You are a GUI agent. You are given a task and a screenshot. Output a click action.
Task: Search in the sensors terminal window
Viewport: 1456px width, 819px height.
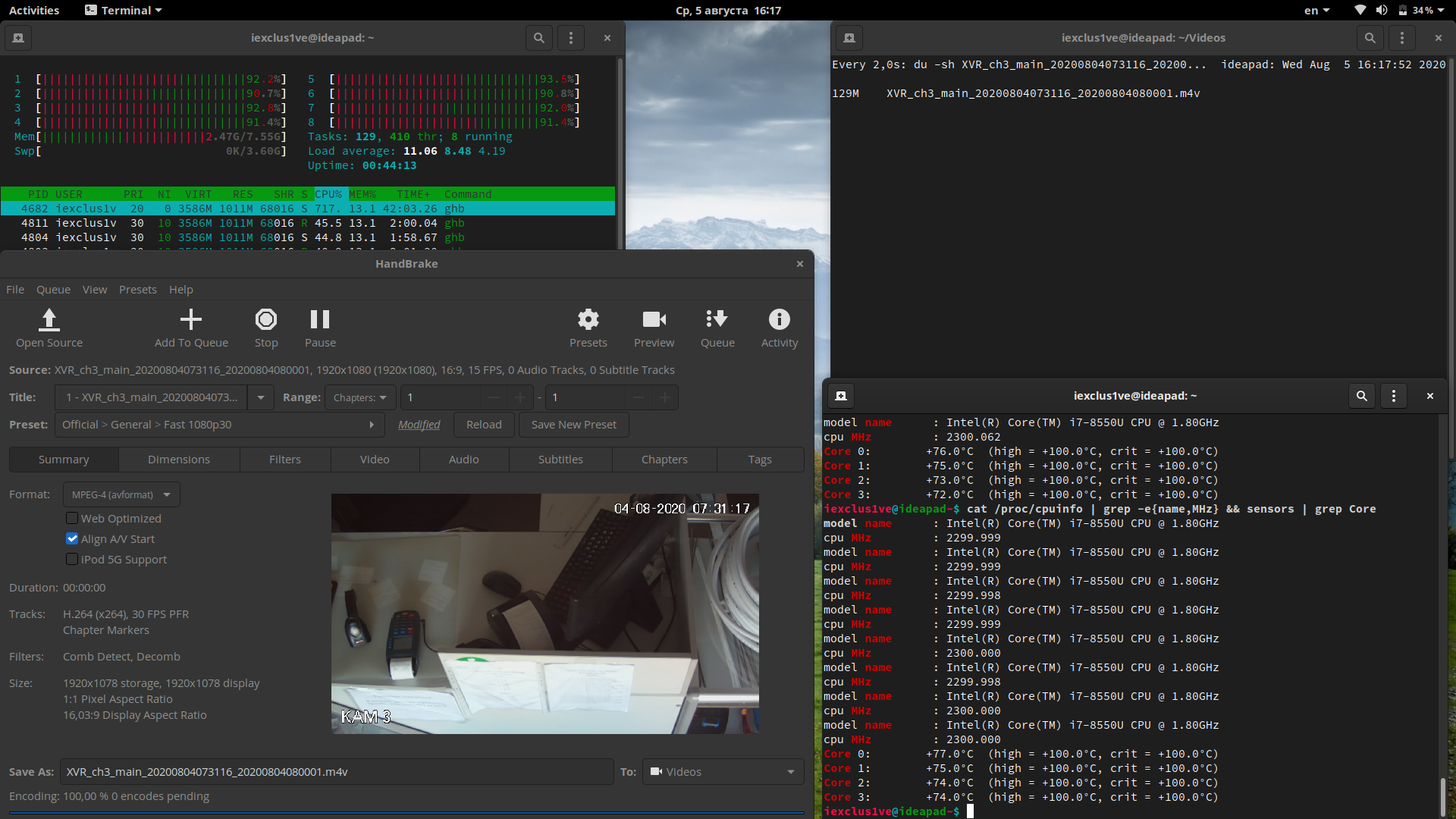1362,396
